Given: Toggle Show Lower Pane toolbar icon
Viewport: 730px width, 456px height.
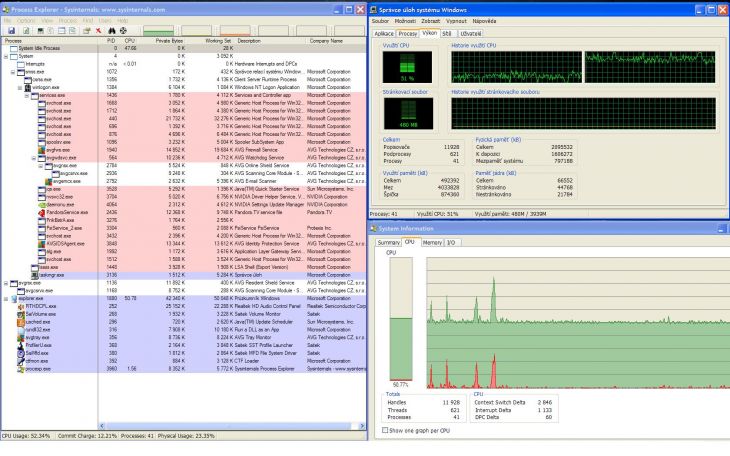Looking at the screenshot, I should (61, 31).
